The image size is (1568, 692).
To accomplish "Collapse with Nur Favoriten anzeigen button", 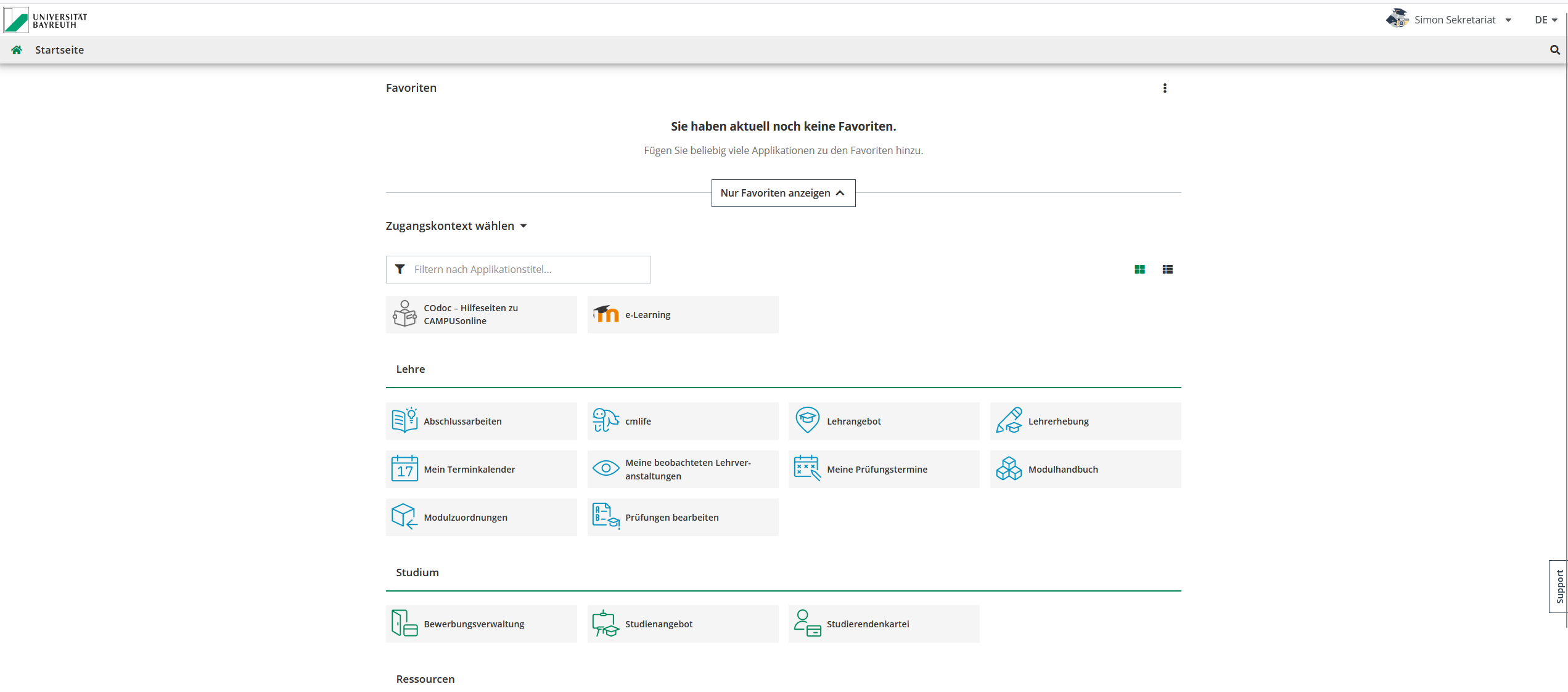I will 783,193.
